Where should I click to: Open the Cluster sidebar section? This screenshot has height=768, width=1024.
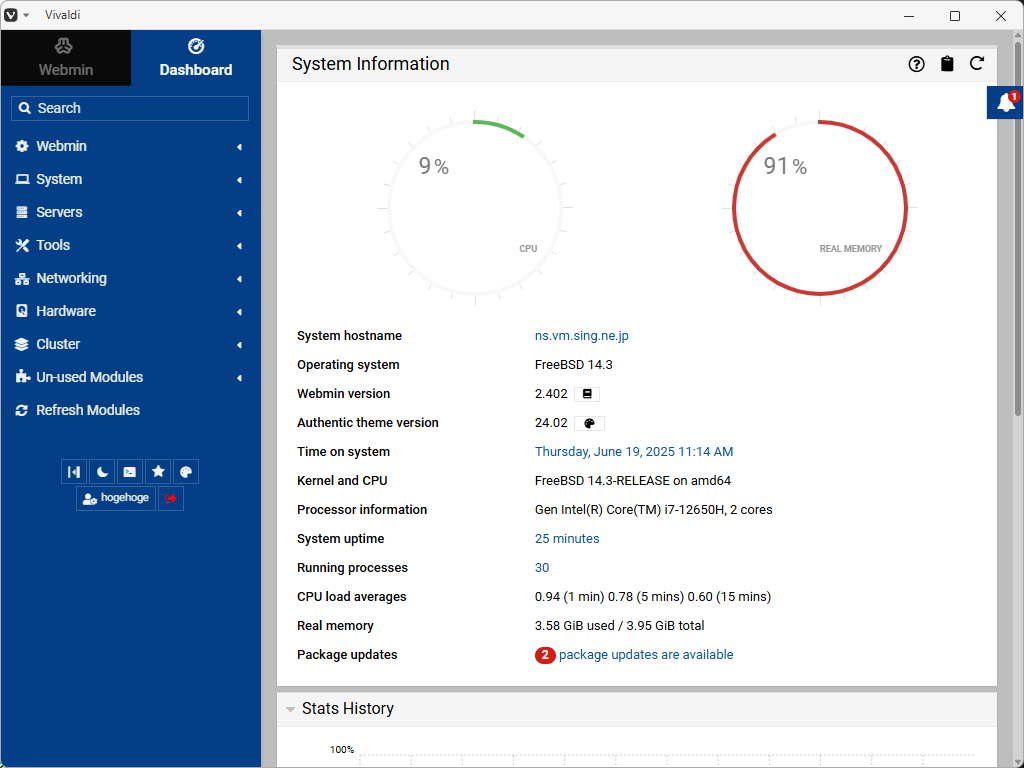tap(130, 344)
